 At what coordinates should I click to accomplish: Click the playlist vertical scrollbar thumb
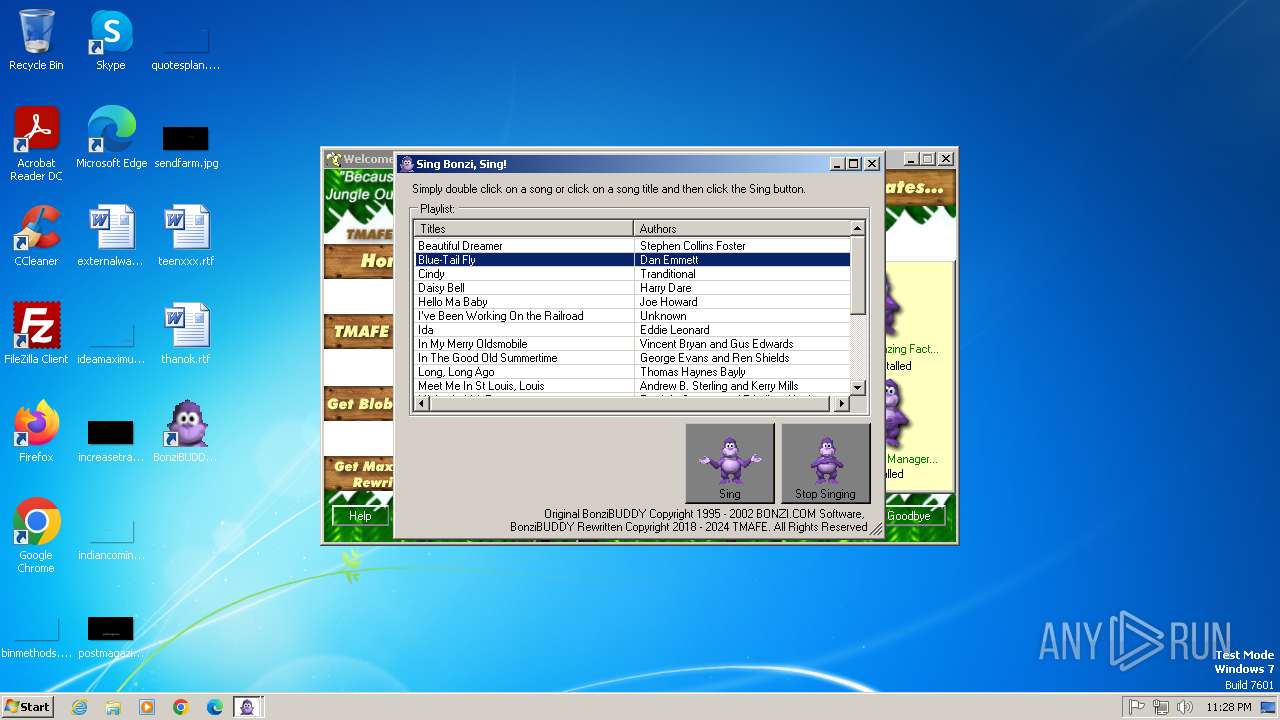858,276
